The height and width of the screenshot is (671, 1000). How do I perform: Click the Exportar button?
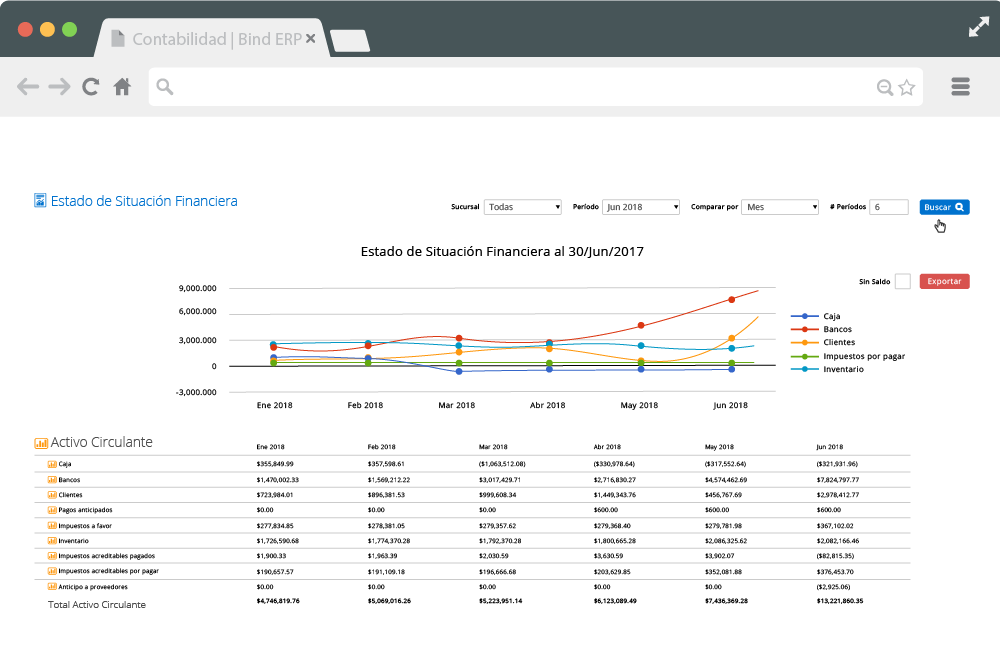click(943, 281)
